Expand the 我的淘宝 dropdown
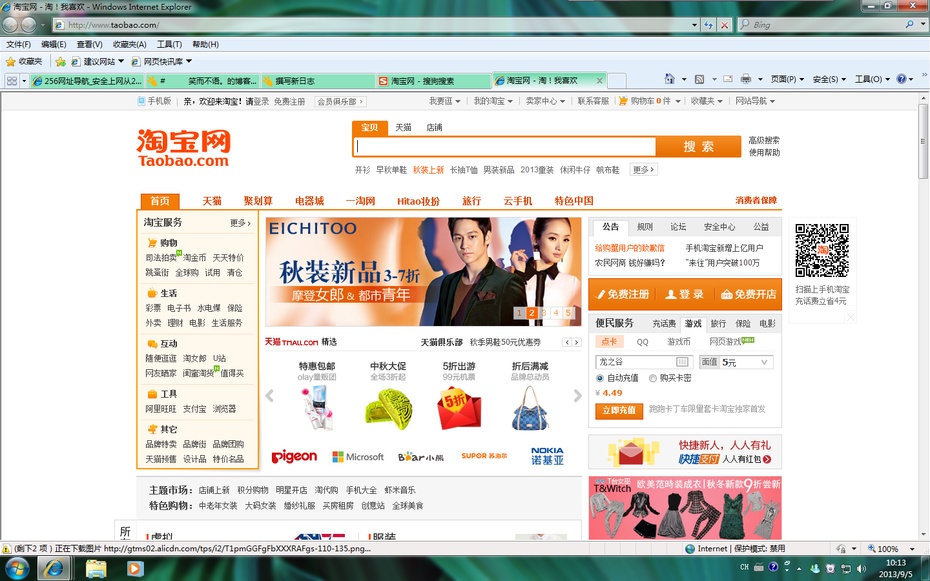This screenshot has height=581, width=930. click(x=493, y=101)
